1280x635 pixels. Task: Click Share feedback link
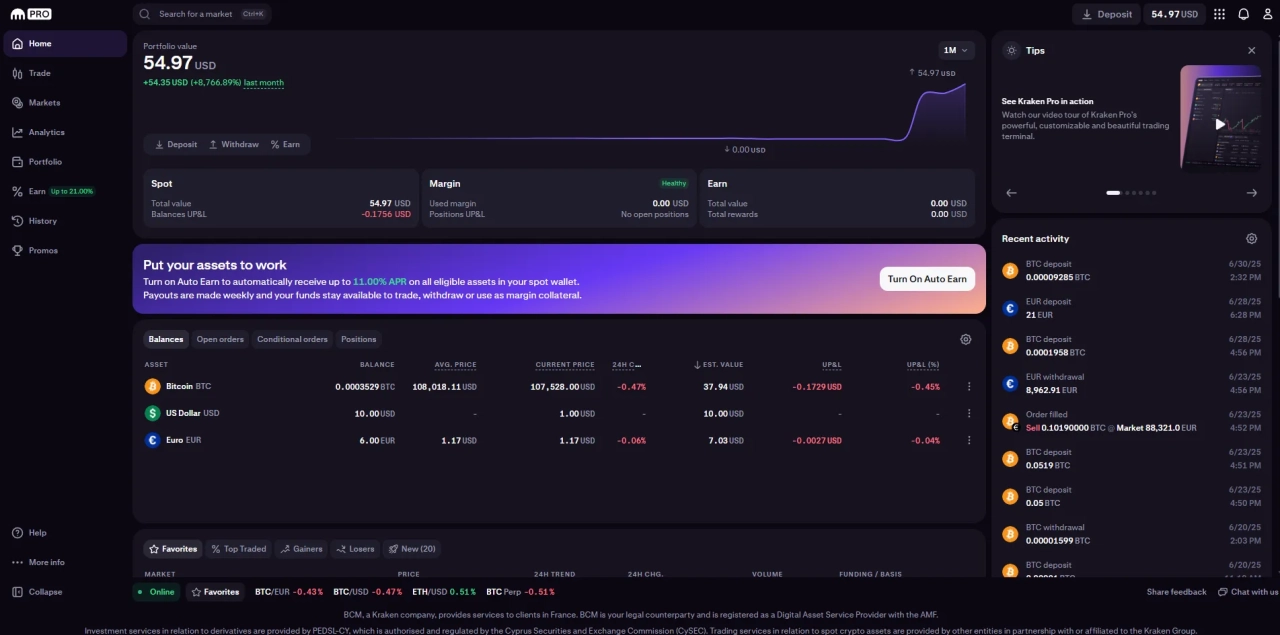point(1176,592)
